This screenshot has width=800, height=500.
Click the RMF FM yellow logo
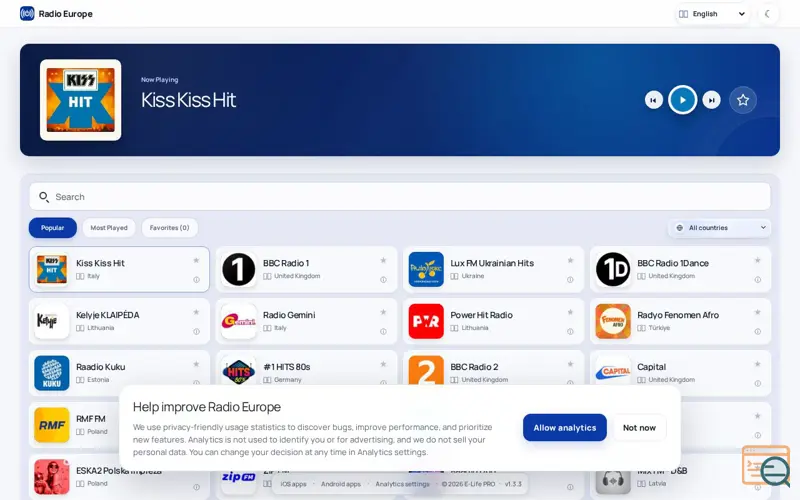[x=52, y=425]
